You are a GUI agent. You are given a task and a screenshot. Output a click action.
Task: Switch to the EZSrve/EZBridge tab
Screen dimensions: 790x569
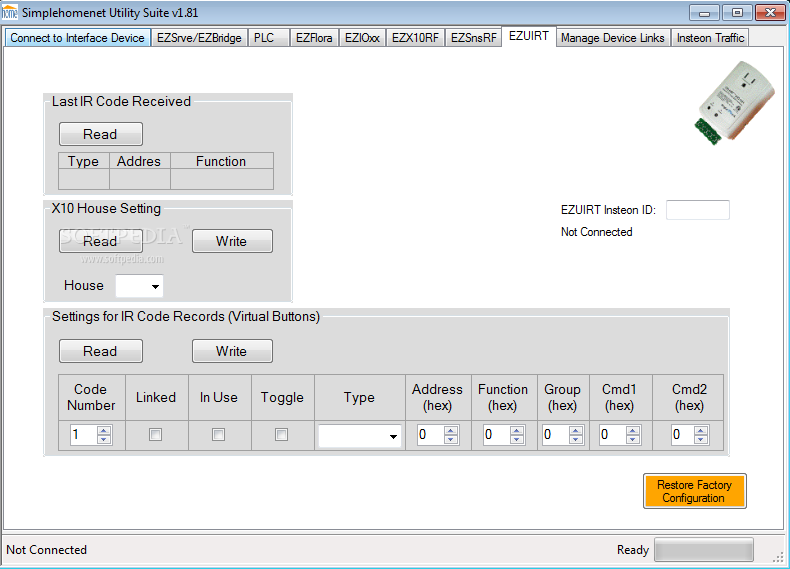pos(199,38)
